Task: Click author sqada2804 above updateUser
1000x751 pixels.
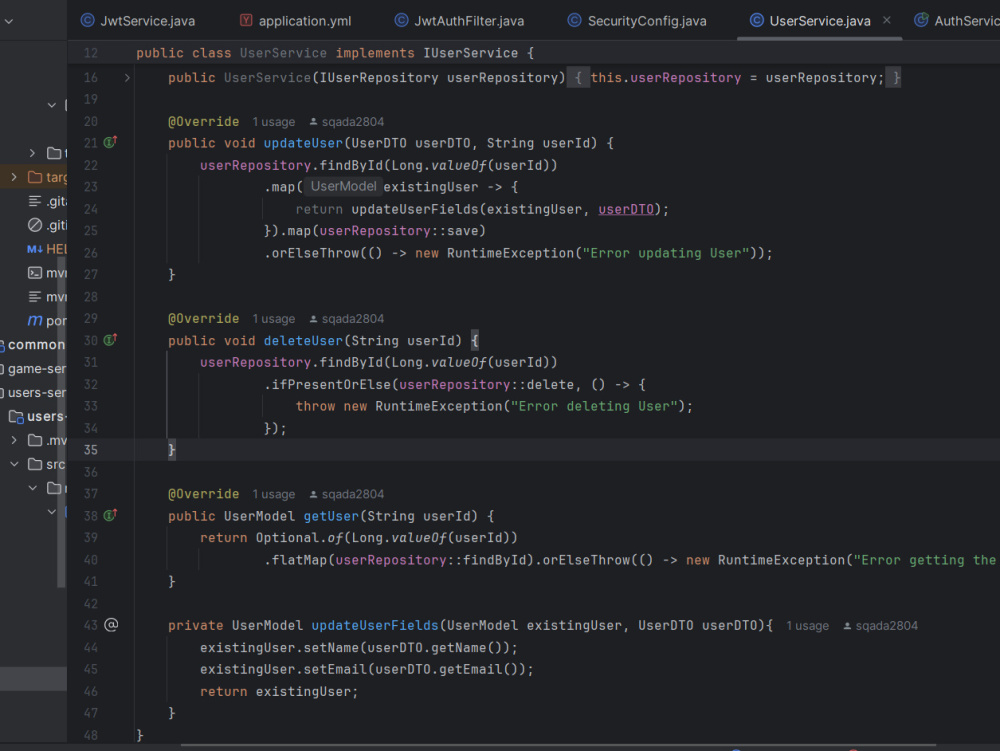Action: pos(347,122)
